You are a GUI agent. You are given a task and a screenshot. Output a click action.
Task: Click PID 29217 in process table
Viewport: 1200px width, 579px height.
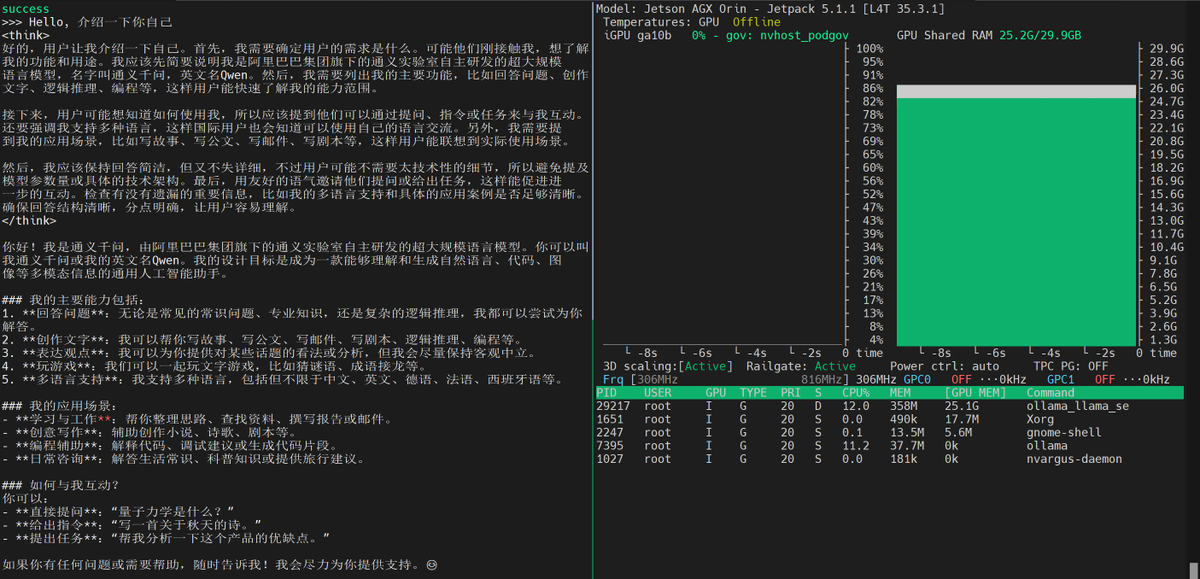point(615,406)
